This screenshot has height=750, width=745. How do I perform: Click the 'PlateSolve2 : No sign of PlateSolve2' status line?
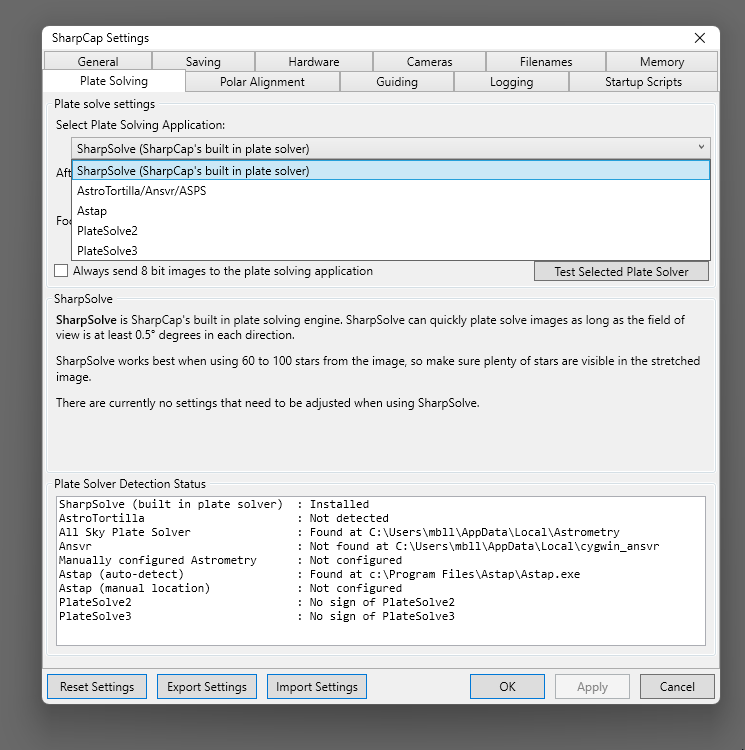257,602
